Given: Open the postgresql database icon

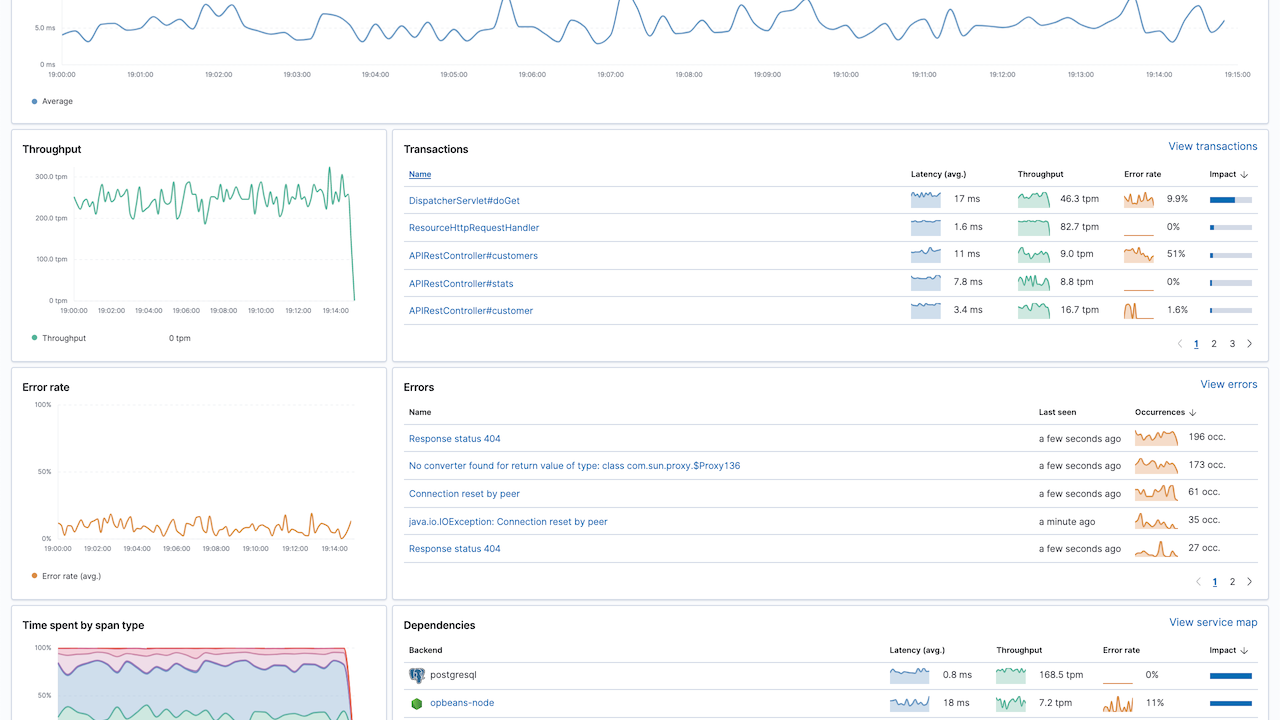Looking at the screenshot, I should [x=417, y=675].
